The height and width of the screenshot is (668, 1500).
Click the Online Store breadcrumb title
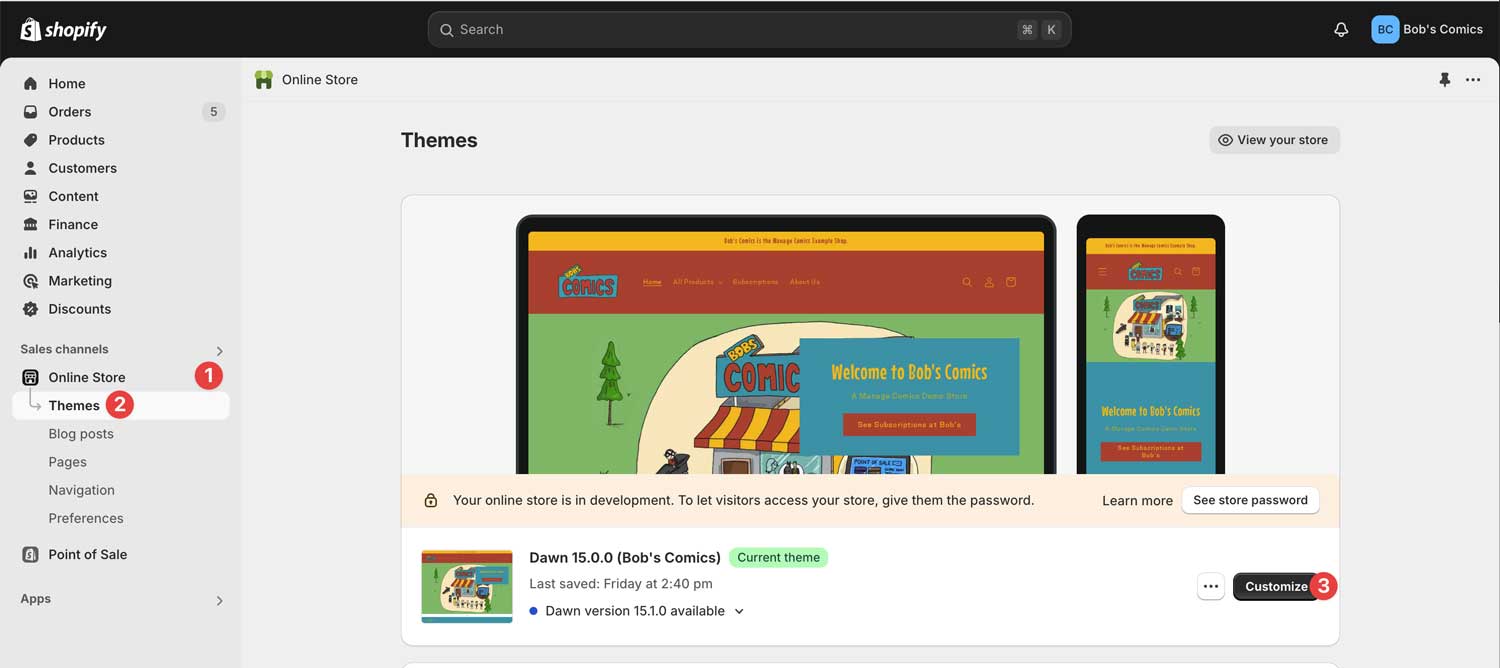320,80
